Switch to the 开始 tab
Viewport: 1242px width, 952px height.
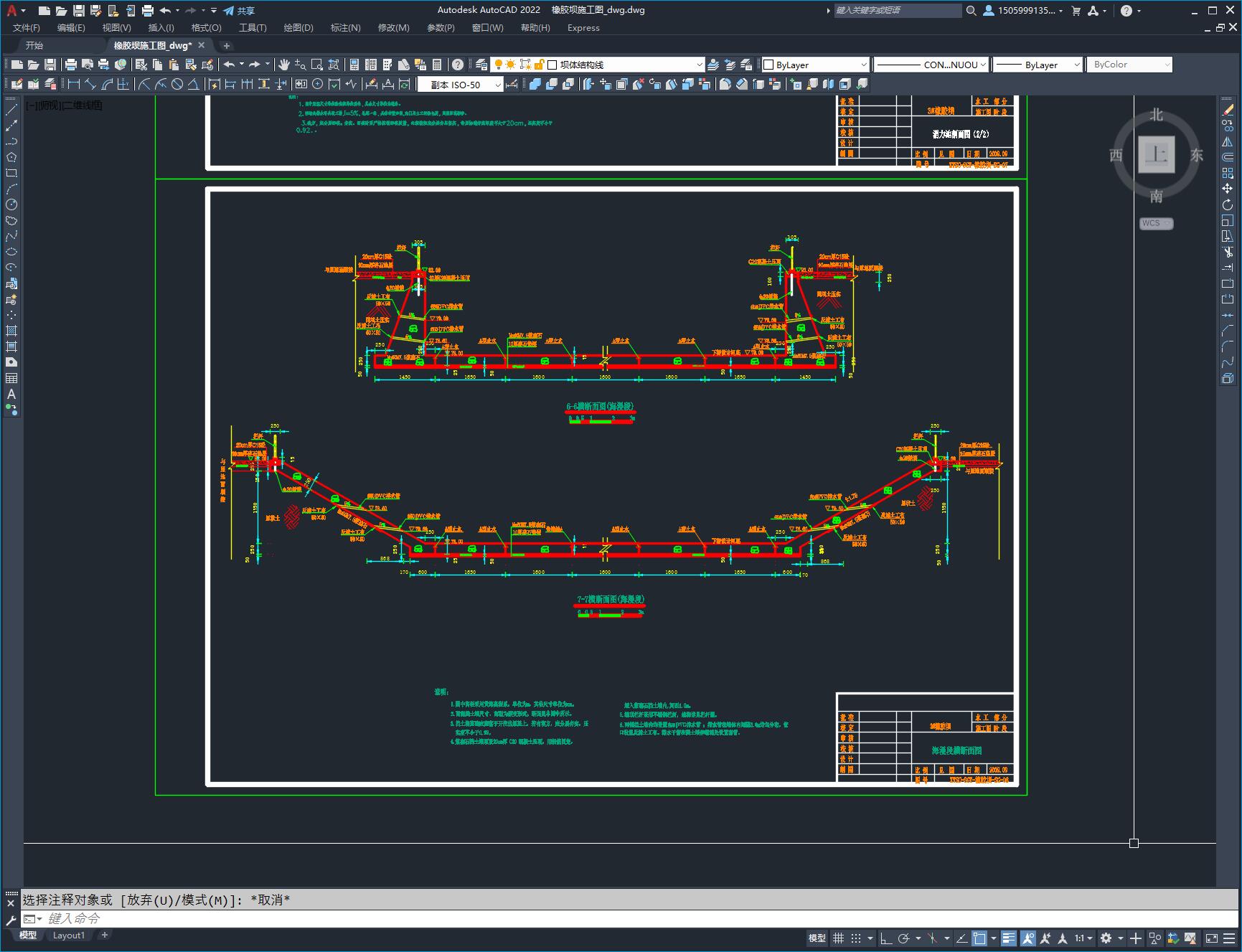click(x=34, y=45)
